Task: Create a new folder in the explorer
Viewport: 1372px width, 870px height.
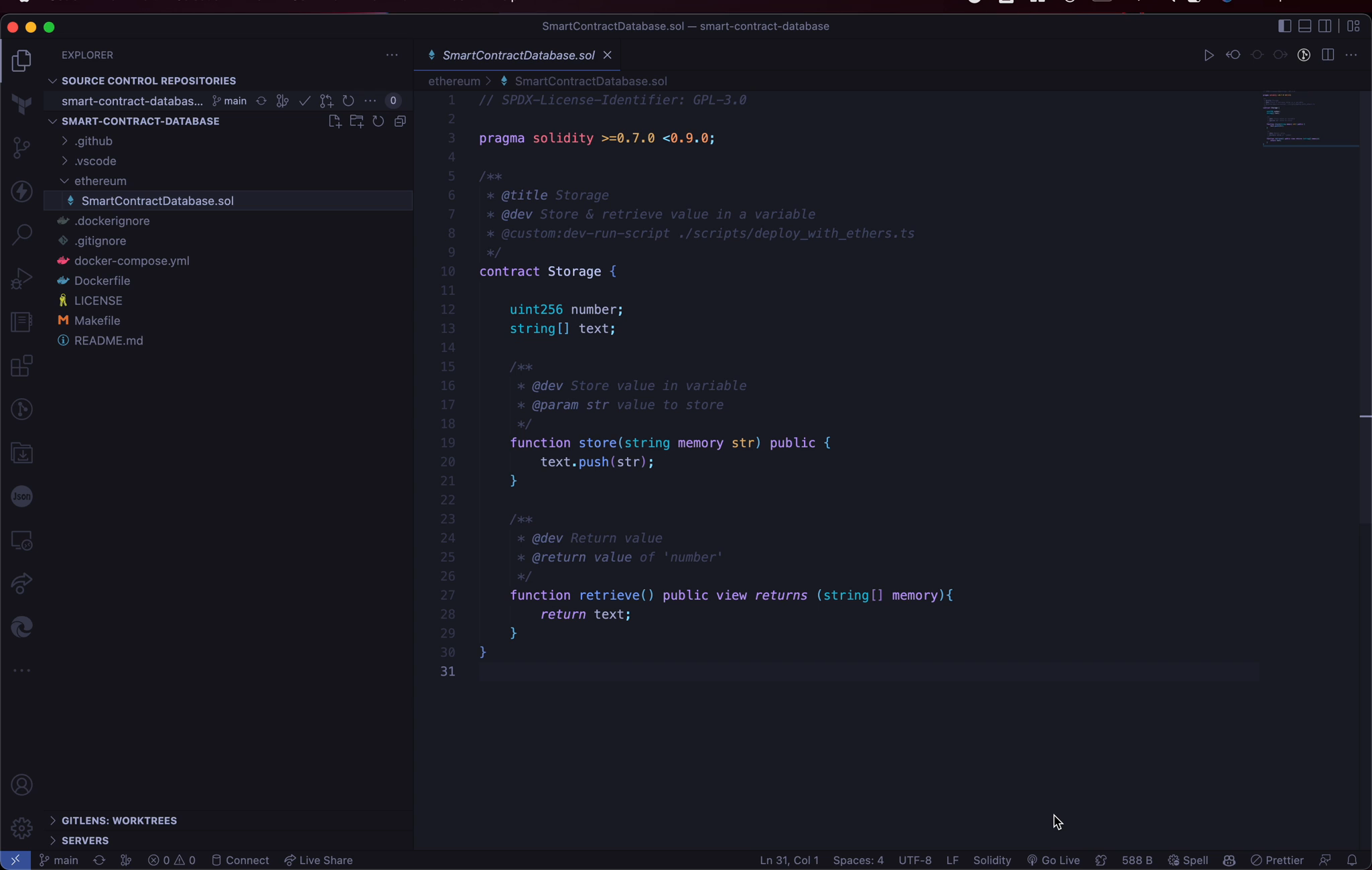Action: [356, 121]
